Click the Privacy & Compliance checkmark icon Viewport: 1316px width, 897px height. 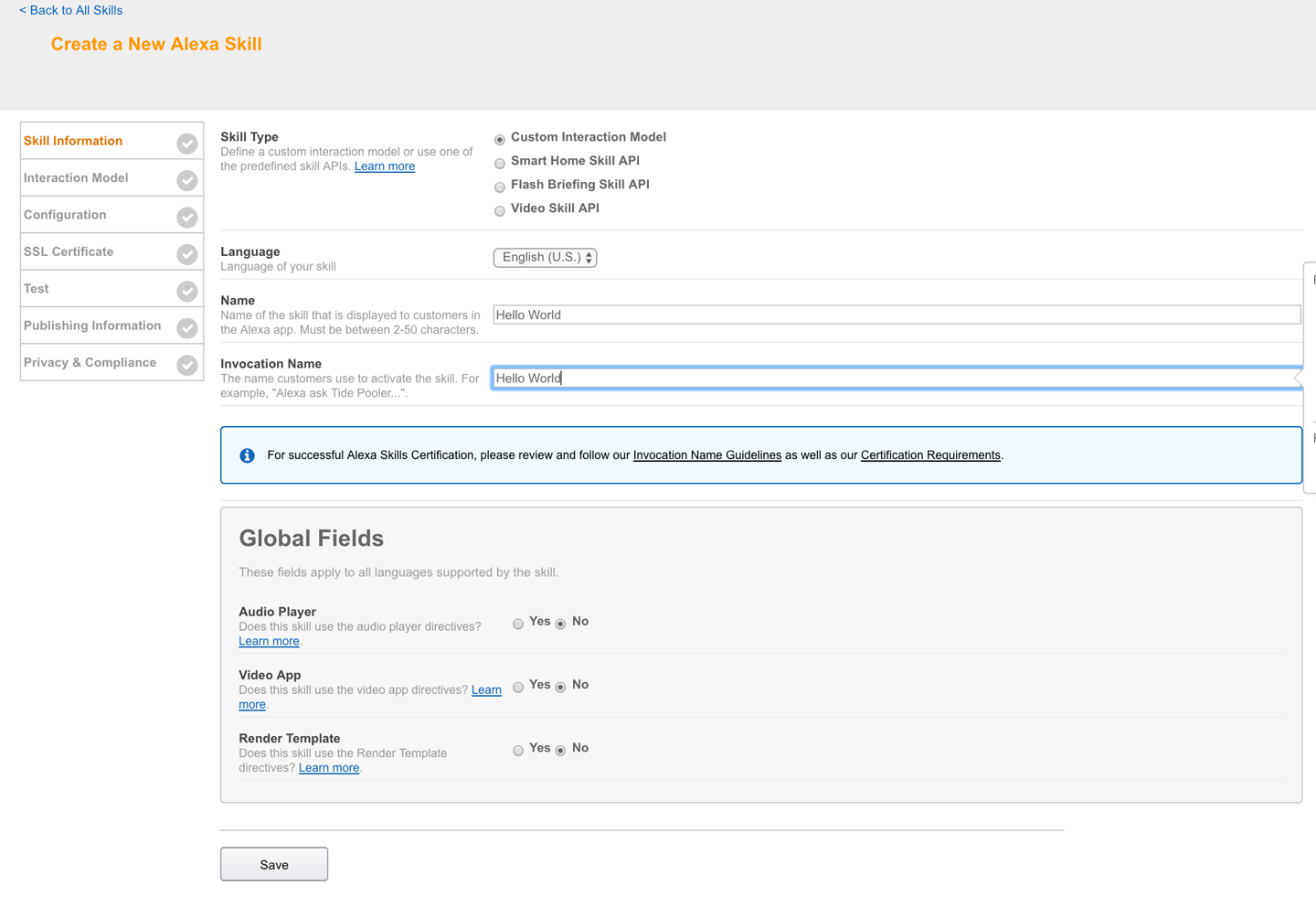pos(187,365)
